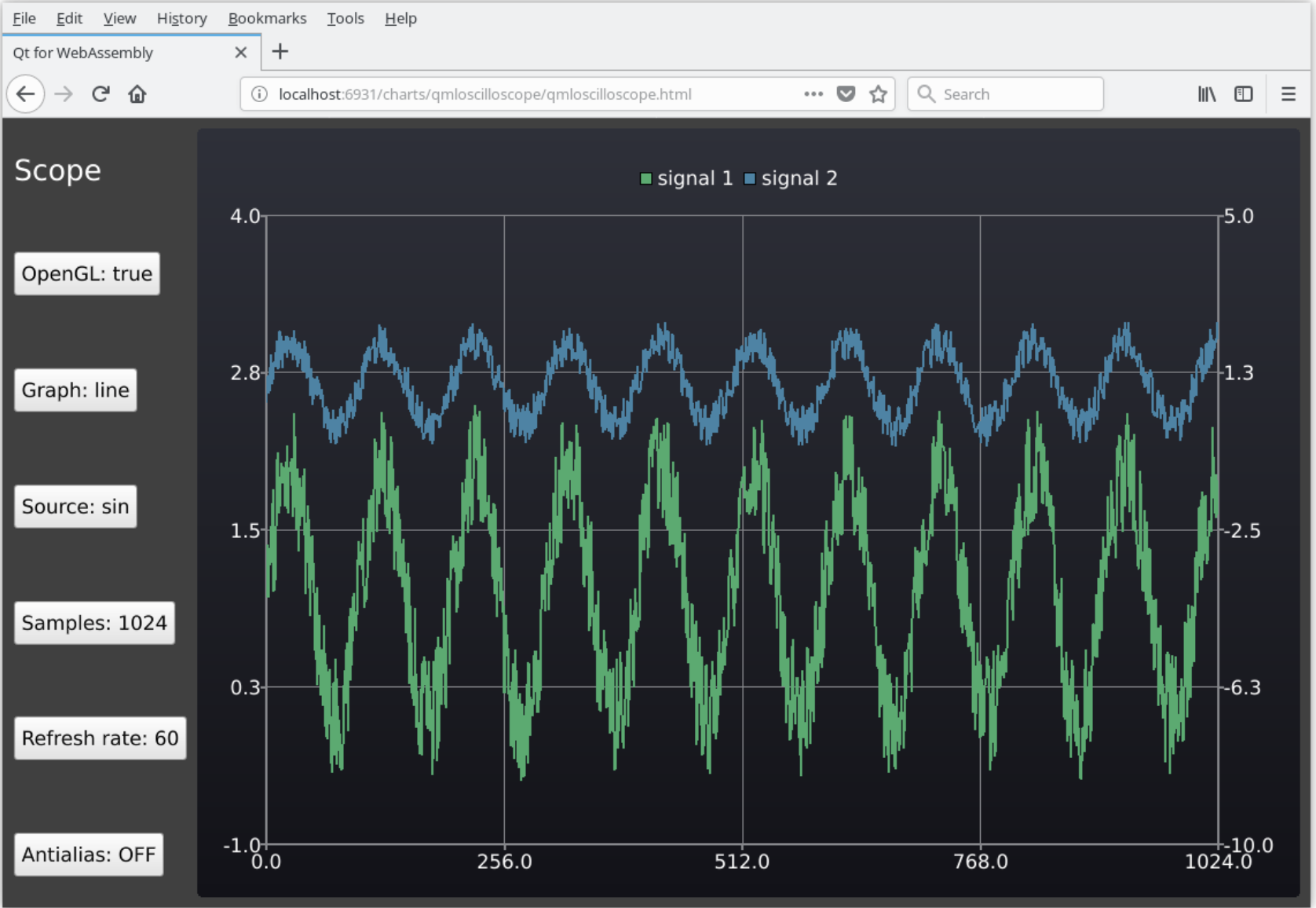Screen dimensions: 1316x908
Task: Reload the oscilloscope page
Action: tap(101, 93)
